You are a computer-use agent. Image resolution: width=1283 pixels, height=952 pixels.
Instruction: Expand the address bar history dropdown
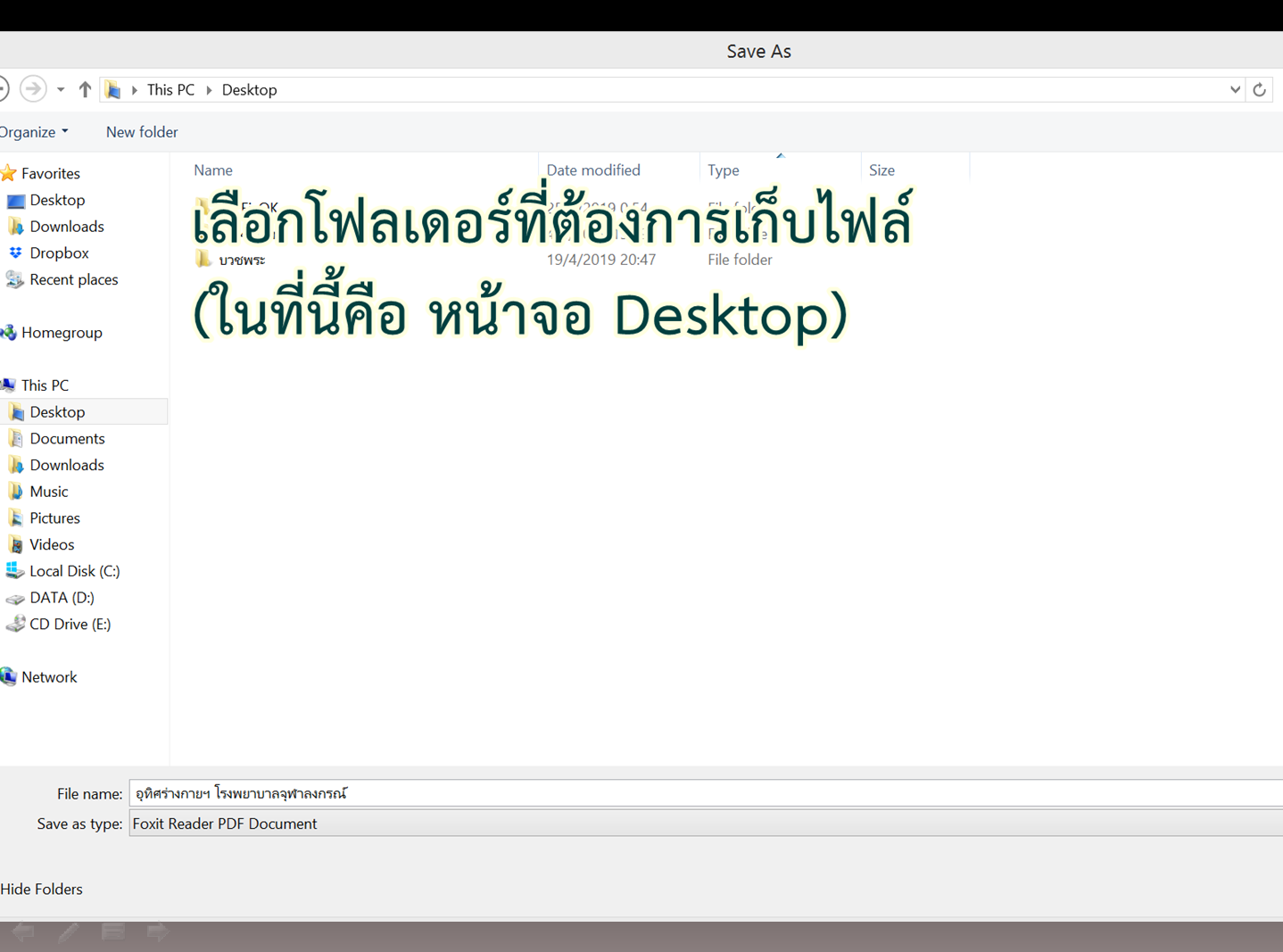(x=1234, y=89)
